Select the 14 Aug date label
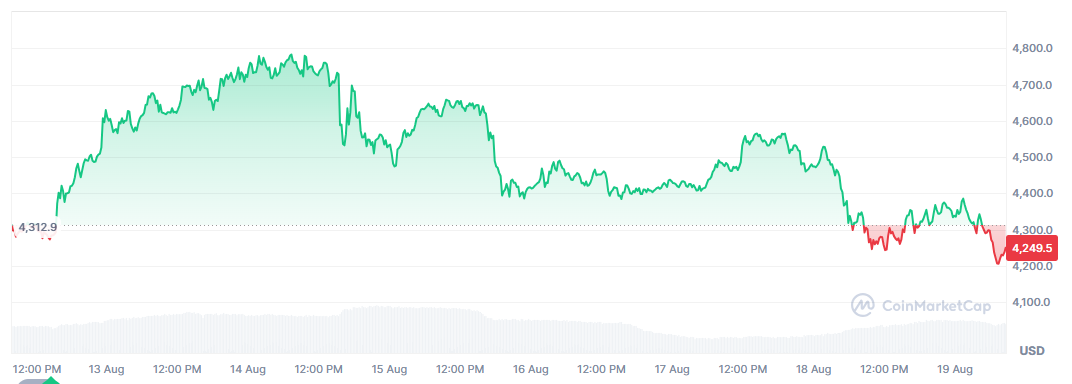This screenshot has width=1072, height=384. pyautogui.click(x=247, y=370)
